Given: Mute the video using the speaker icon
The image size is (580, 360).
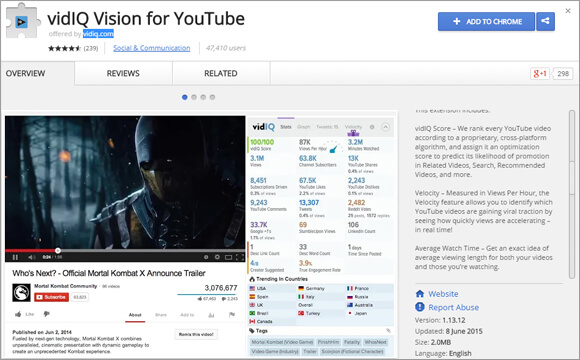Looking at the screenshot, I should pos(32,257).
